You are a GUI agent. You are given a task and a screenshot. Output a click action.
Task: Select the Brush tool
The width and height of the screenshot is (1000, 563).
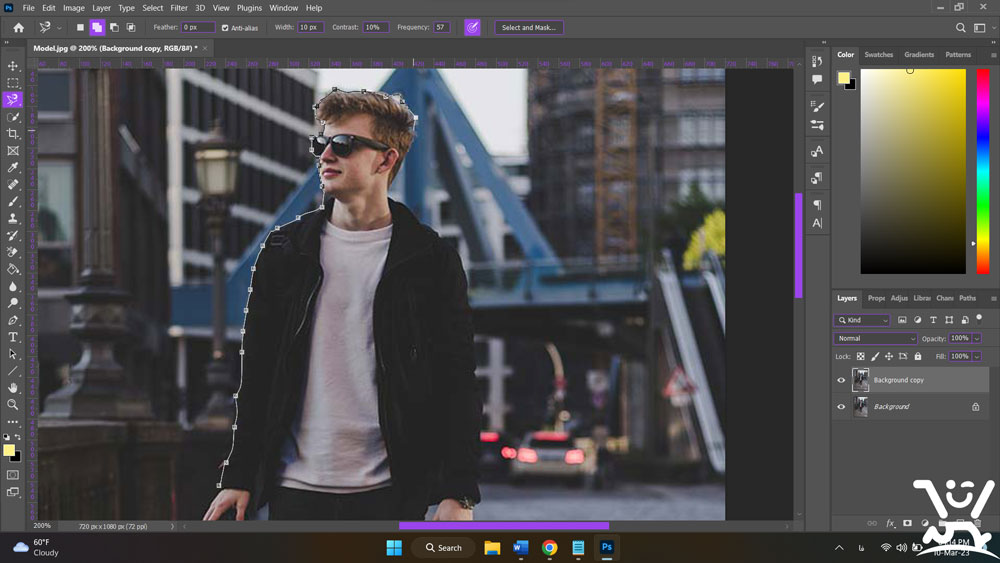pos(13,201)
